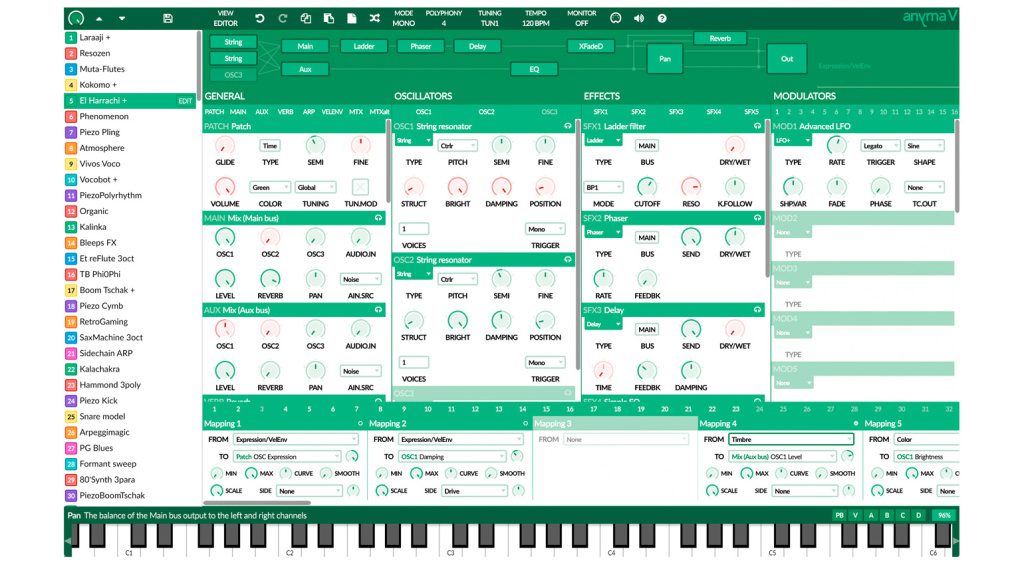The image size is (1024, 565).
Task: Click the MIDI connector icon in toolbar
Action: [x=615, y=18]
